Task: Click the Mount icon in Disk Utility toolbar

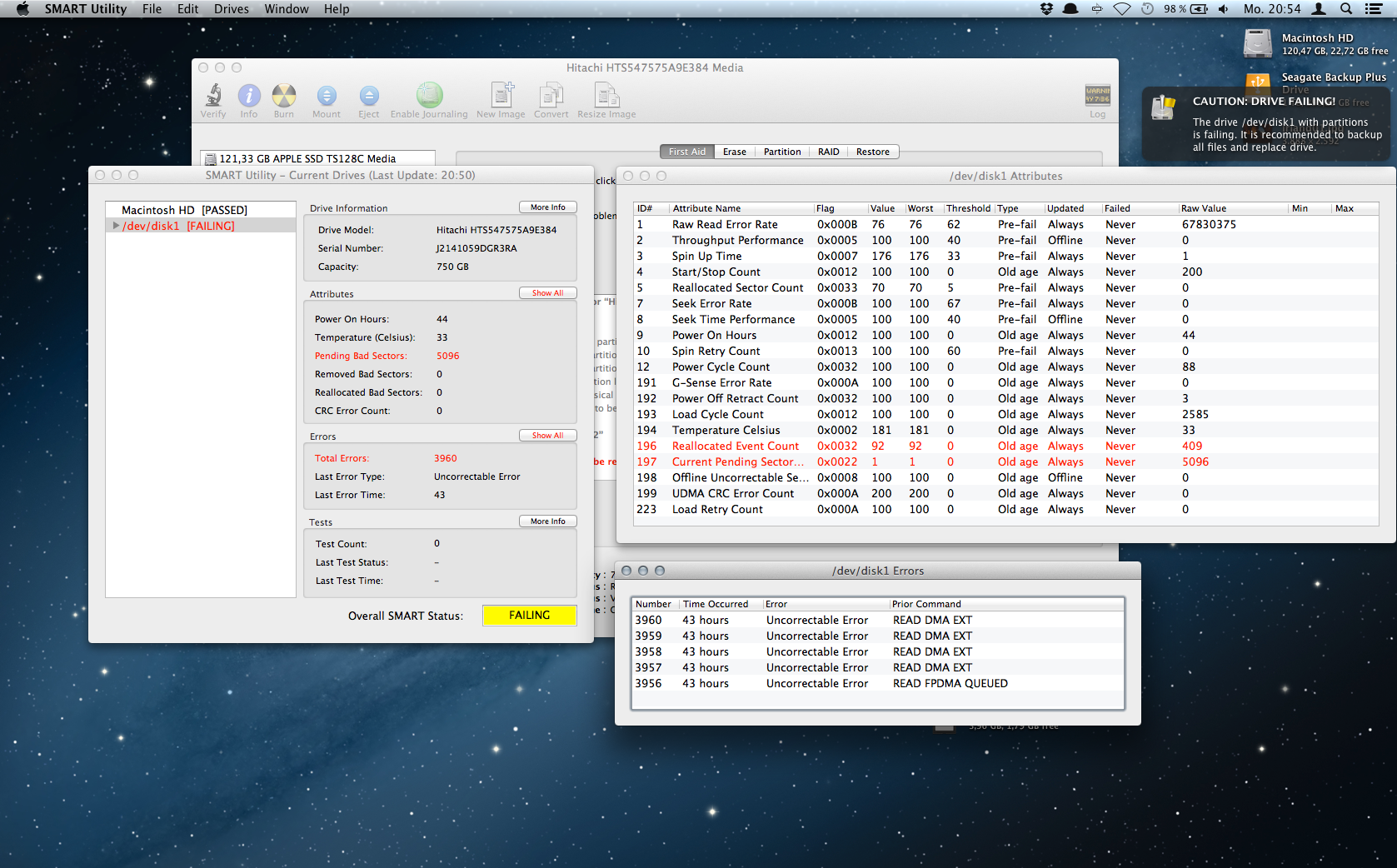Action: 327,96
